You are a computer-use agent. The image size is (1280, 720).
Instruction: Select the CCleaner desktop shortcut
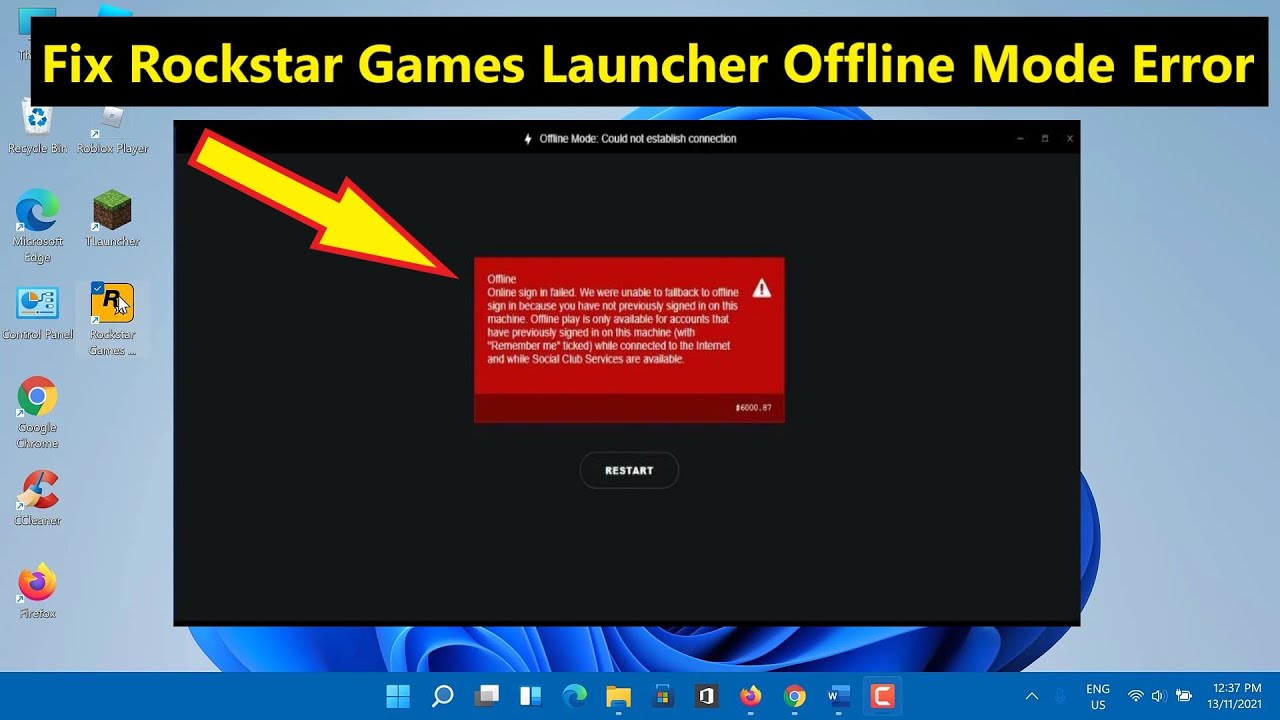pyautogui.click(x=37, y=499)
